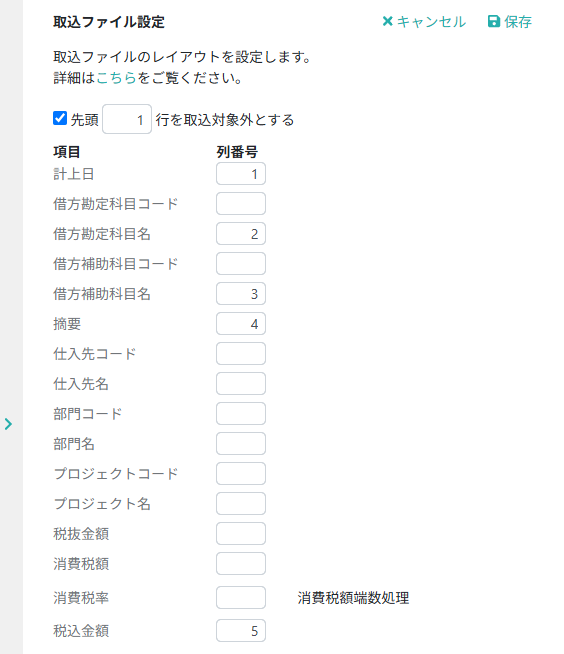Click the 部門名 column number field
Viewport: 564px width, 654px height.
(241, 443)
